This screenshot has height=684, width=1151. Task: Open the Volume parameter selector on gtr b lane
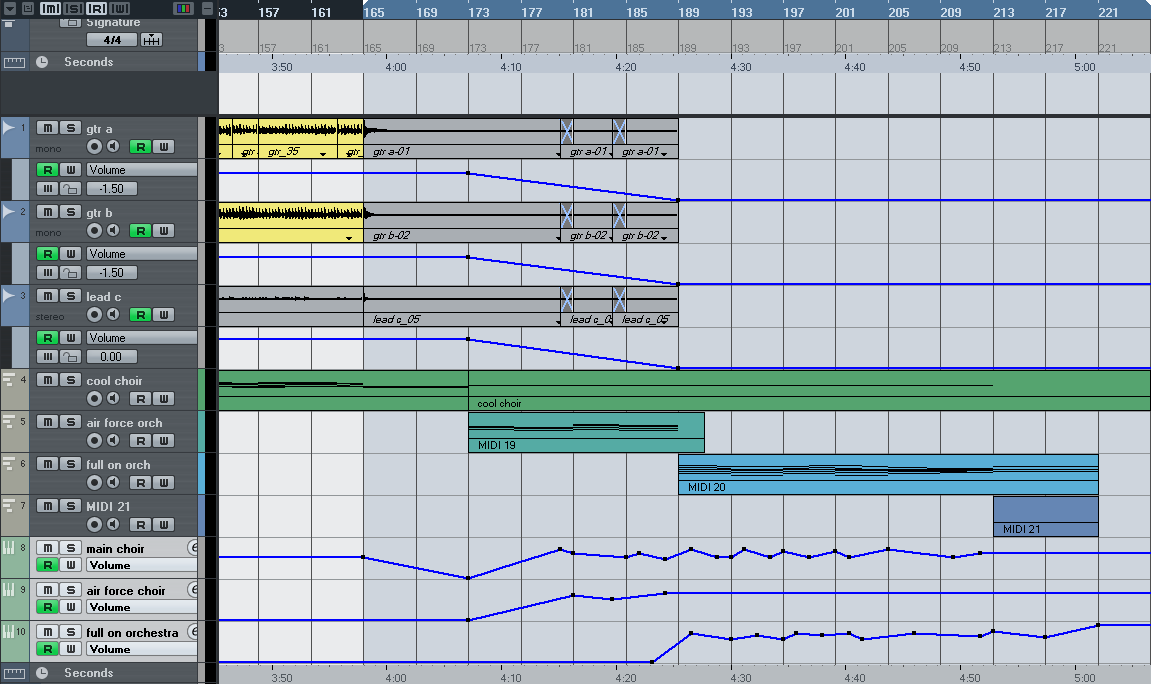142,254
